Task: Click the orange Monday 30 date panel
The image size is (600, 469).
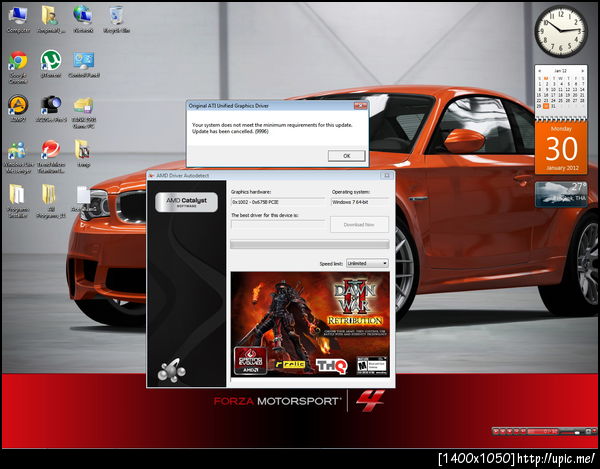Action: tap(561, 148)
